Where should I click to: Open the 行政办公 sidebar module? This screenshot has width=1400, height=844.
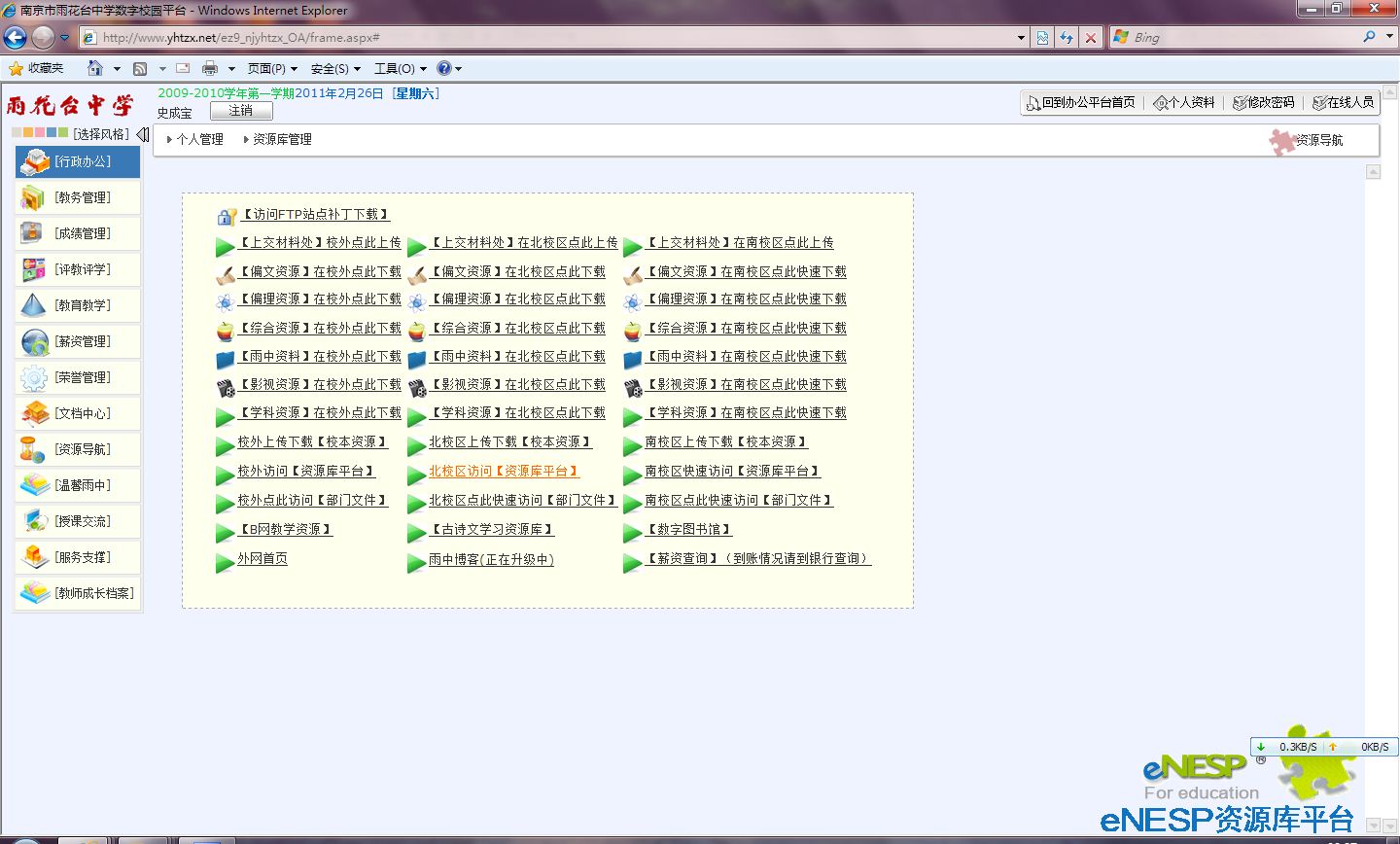pos(78,162)
